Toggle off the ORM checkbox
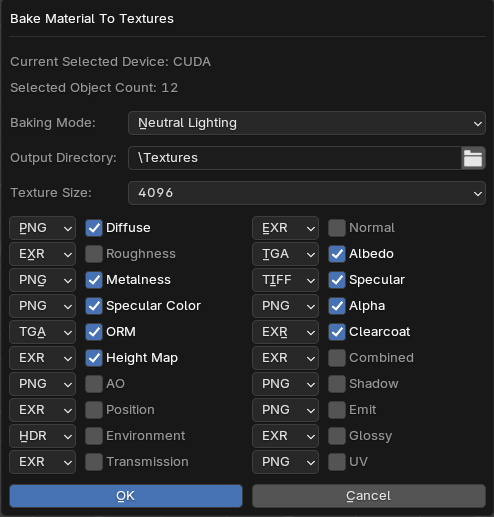The image size is (494, 517). coord(94,332)
